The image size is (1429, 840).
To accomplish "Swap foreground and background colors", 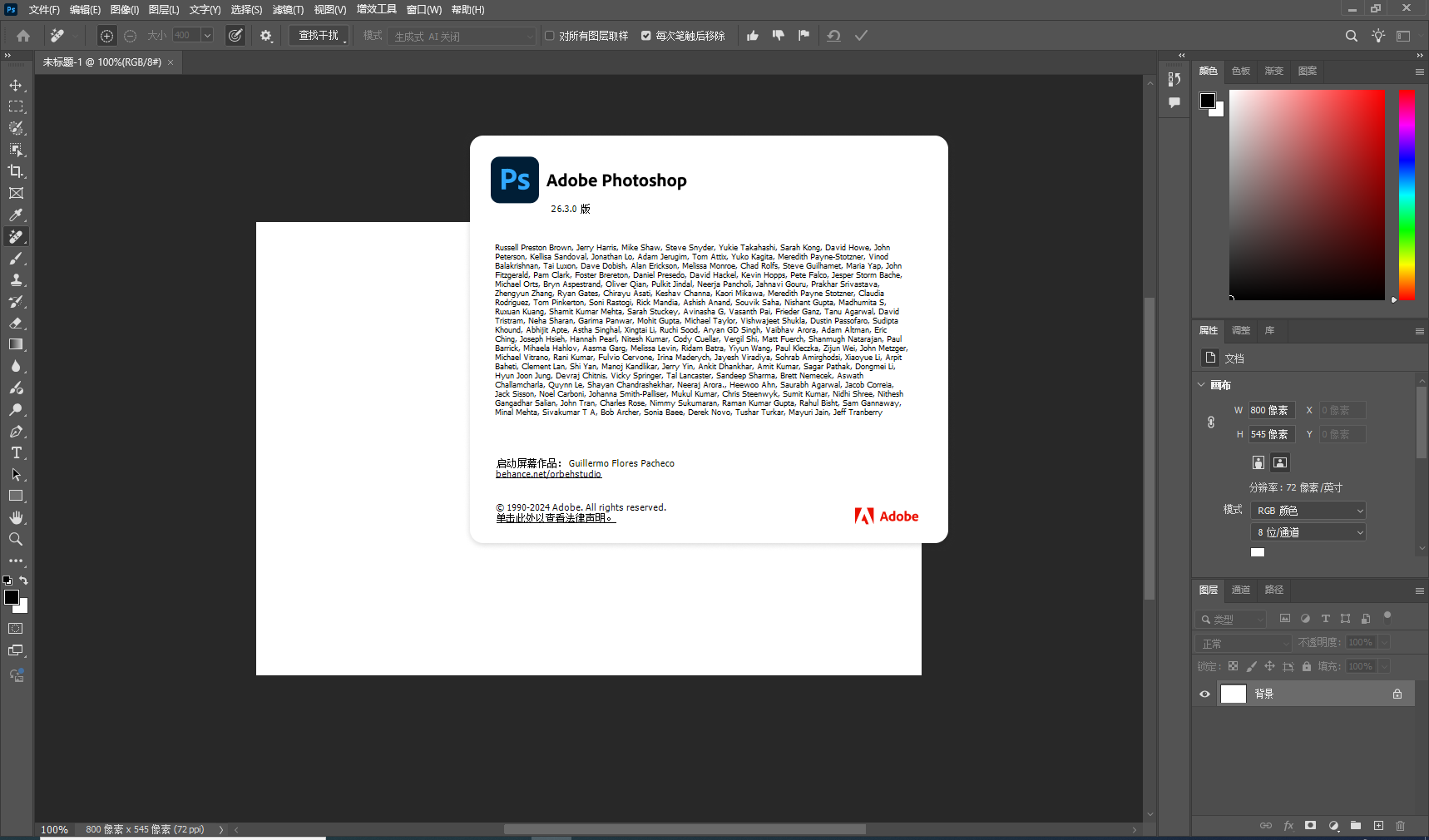I will (x=24, y=581).
